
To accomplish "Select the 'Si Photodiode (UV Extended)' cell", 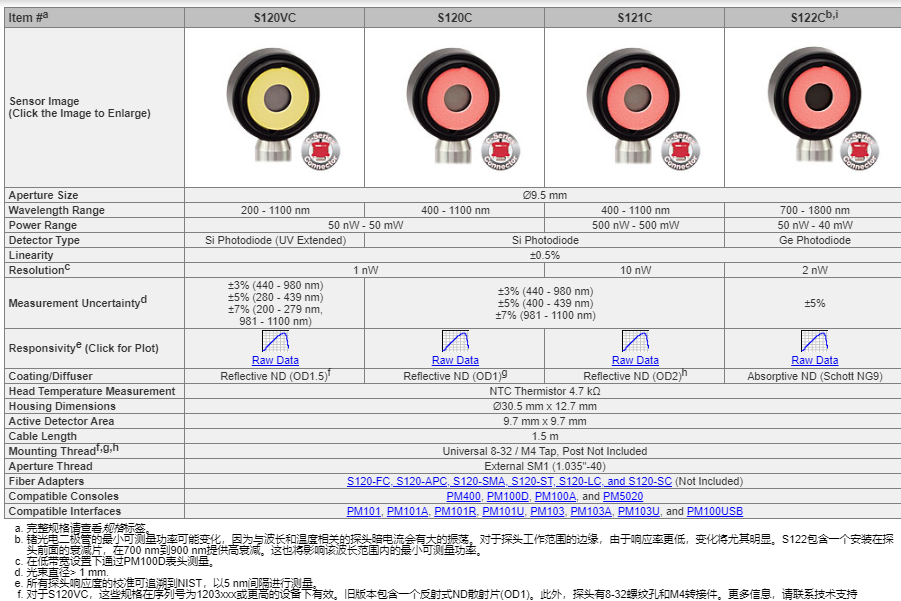I will (x=275, y=240).
